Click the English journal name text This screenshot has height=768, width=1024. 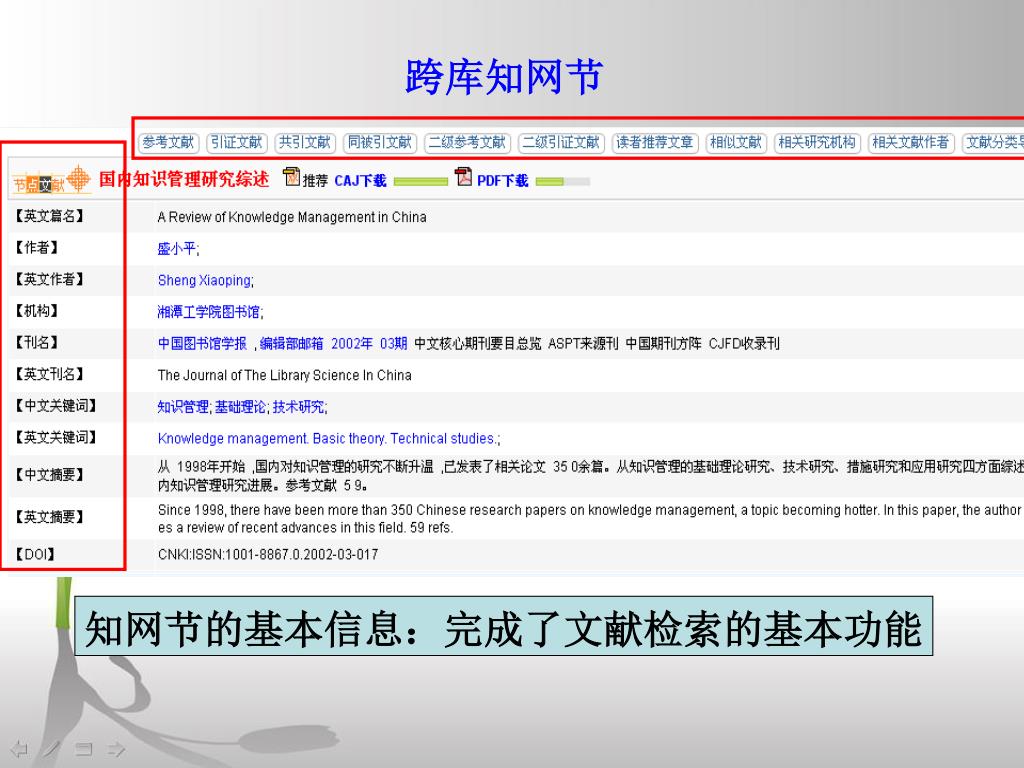point(285,375)
